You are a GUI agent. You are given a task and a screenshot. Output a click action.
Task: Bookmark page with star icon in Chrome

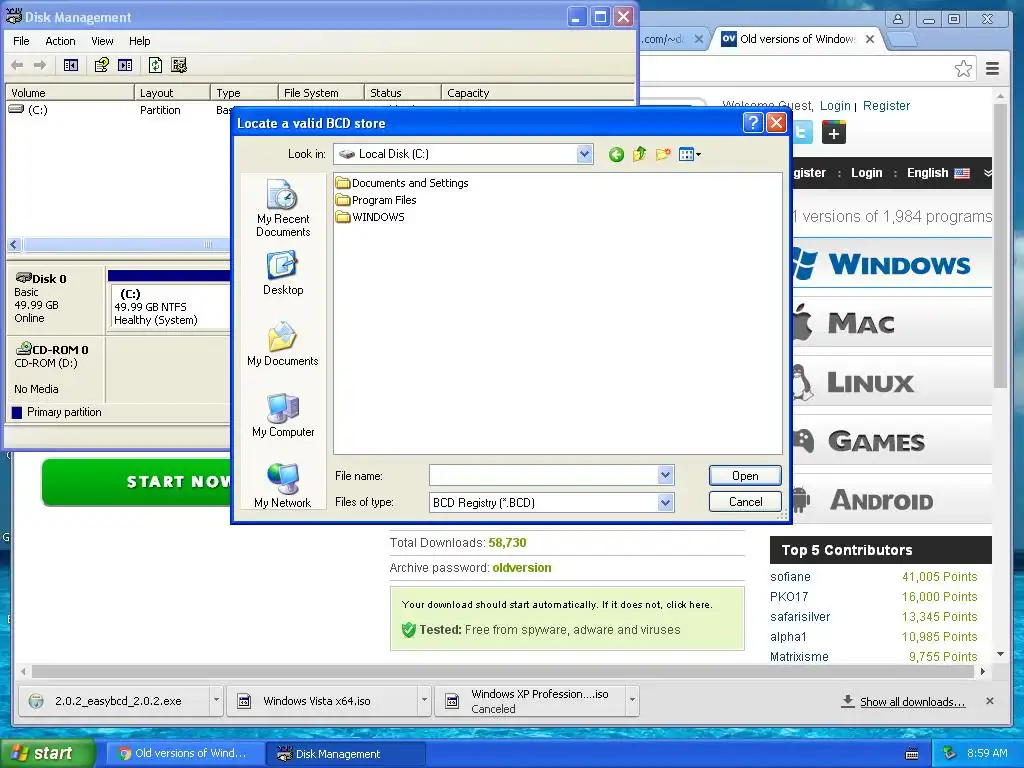pos(963,69)
